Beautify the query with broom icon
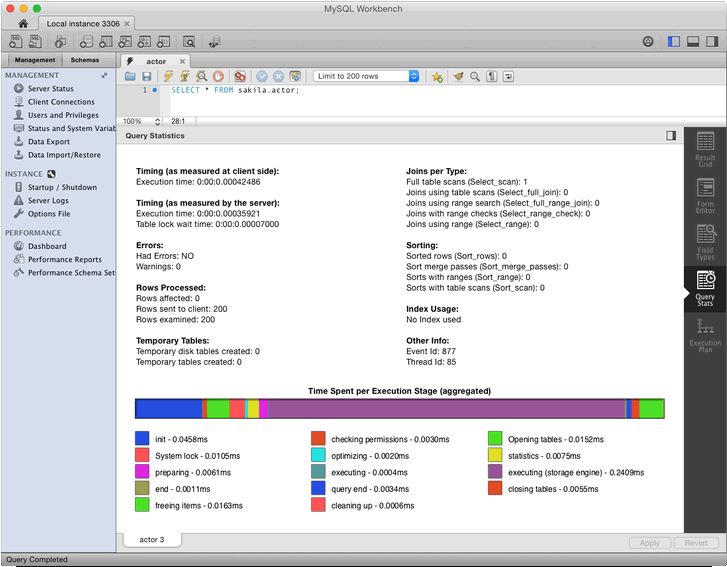This screenshot has height=567, width=727. [x=459, y=76]
